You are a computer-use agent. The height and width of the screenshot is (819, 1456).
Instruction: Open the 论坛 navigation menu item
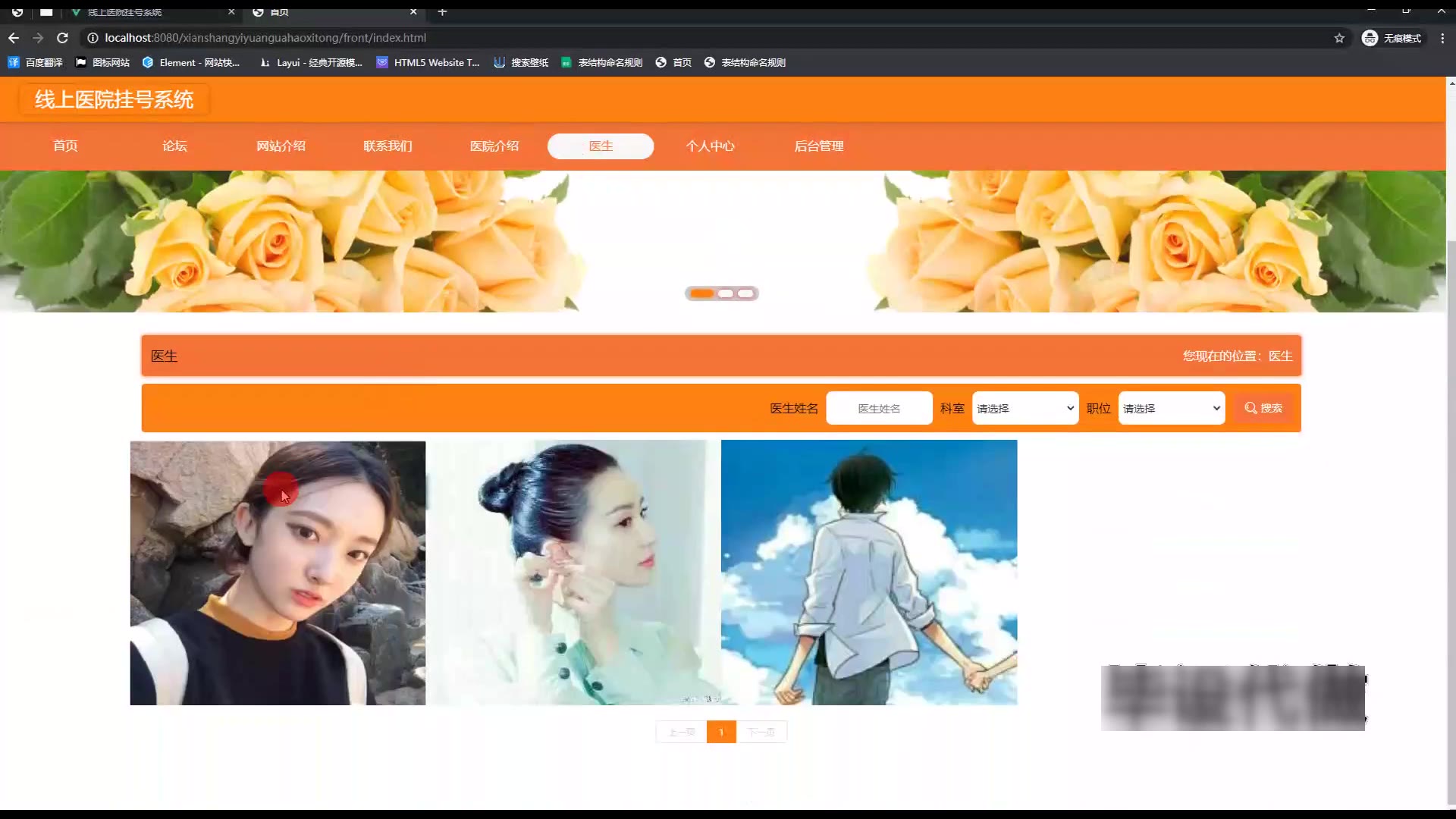[174, 146]
